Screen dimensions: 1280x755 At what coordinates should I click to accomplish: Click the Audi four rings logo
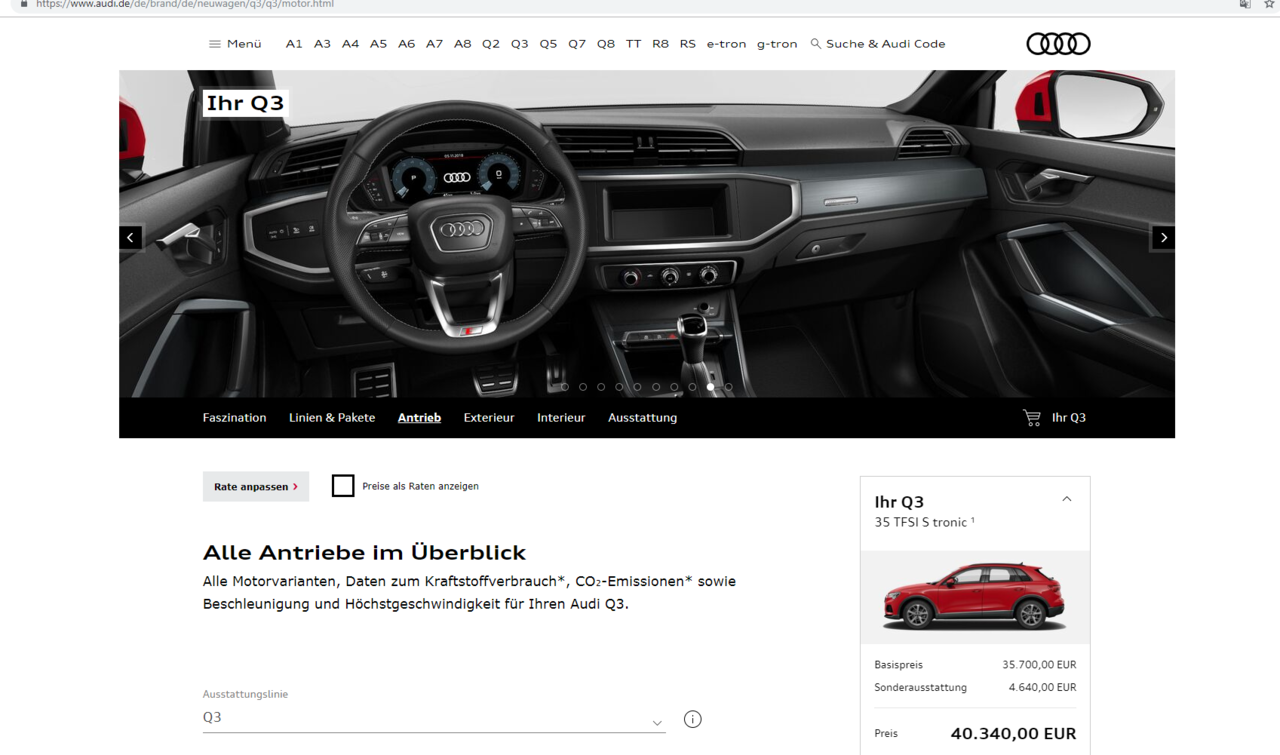(x=1058, y=44)
